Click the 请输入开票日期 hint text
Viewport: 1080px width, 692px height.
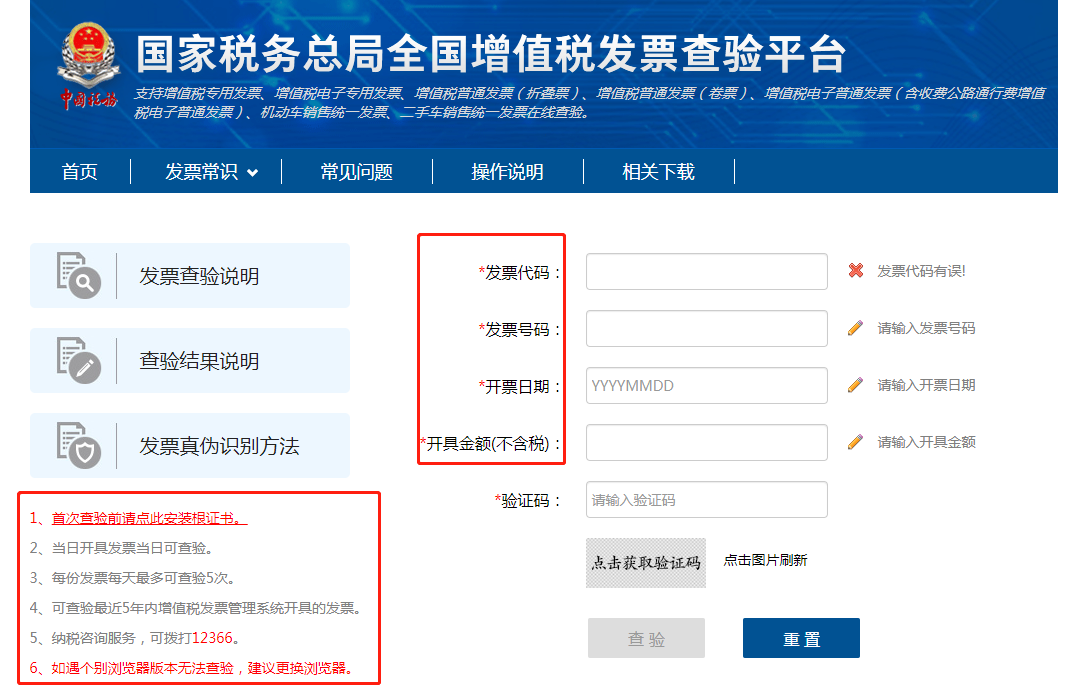click(926, 385)
